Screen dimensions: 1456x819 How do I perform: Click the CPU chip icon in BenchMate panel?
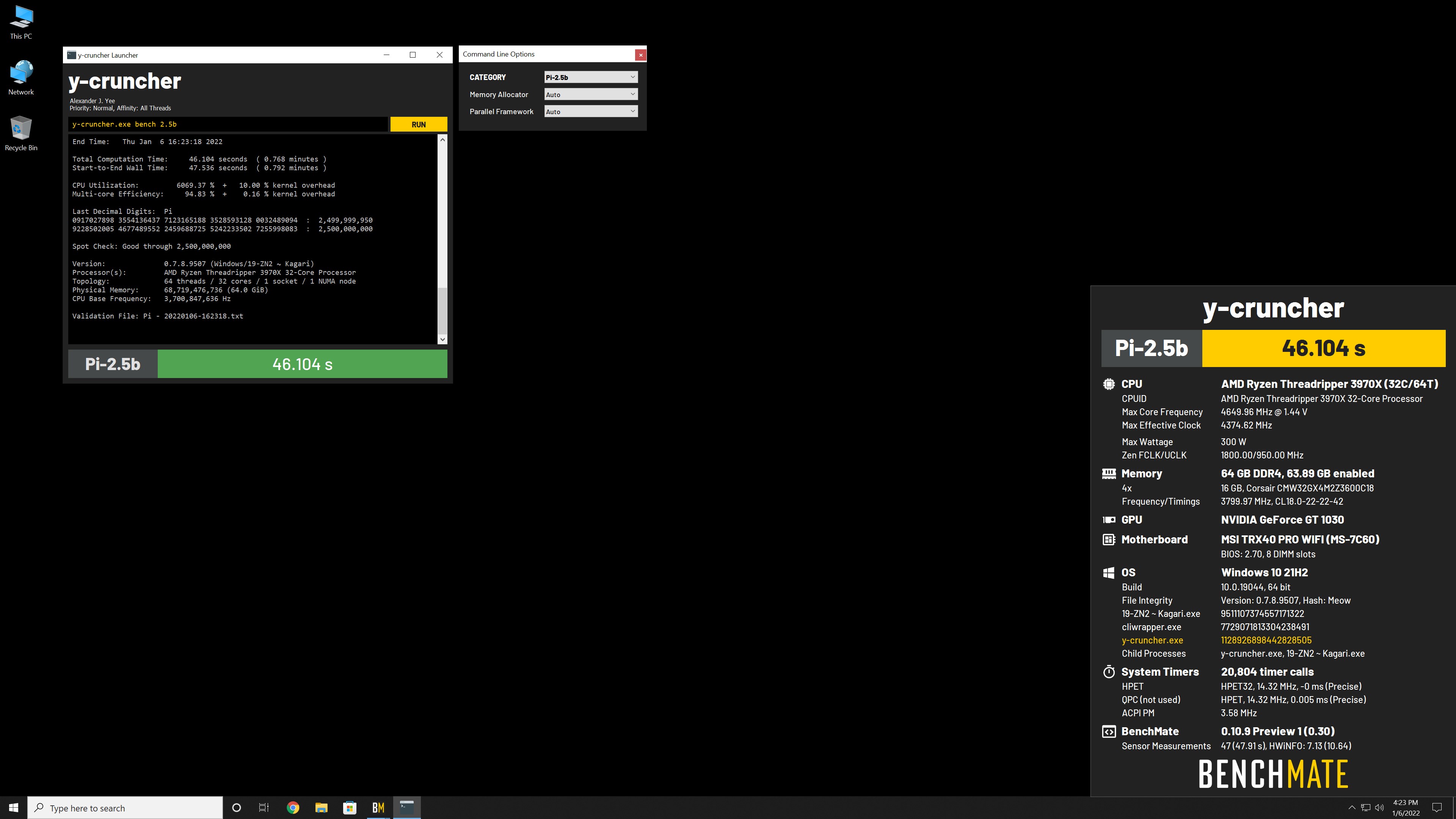(1108, 384)
